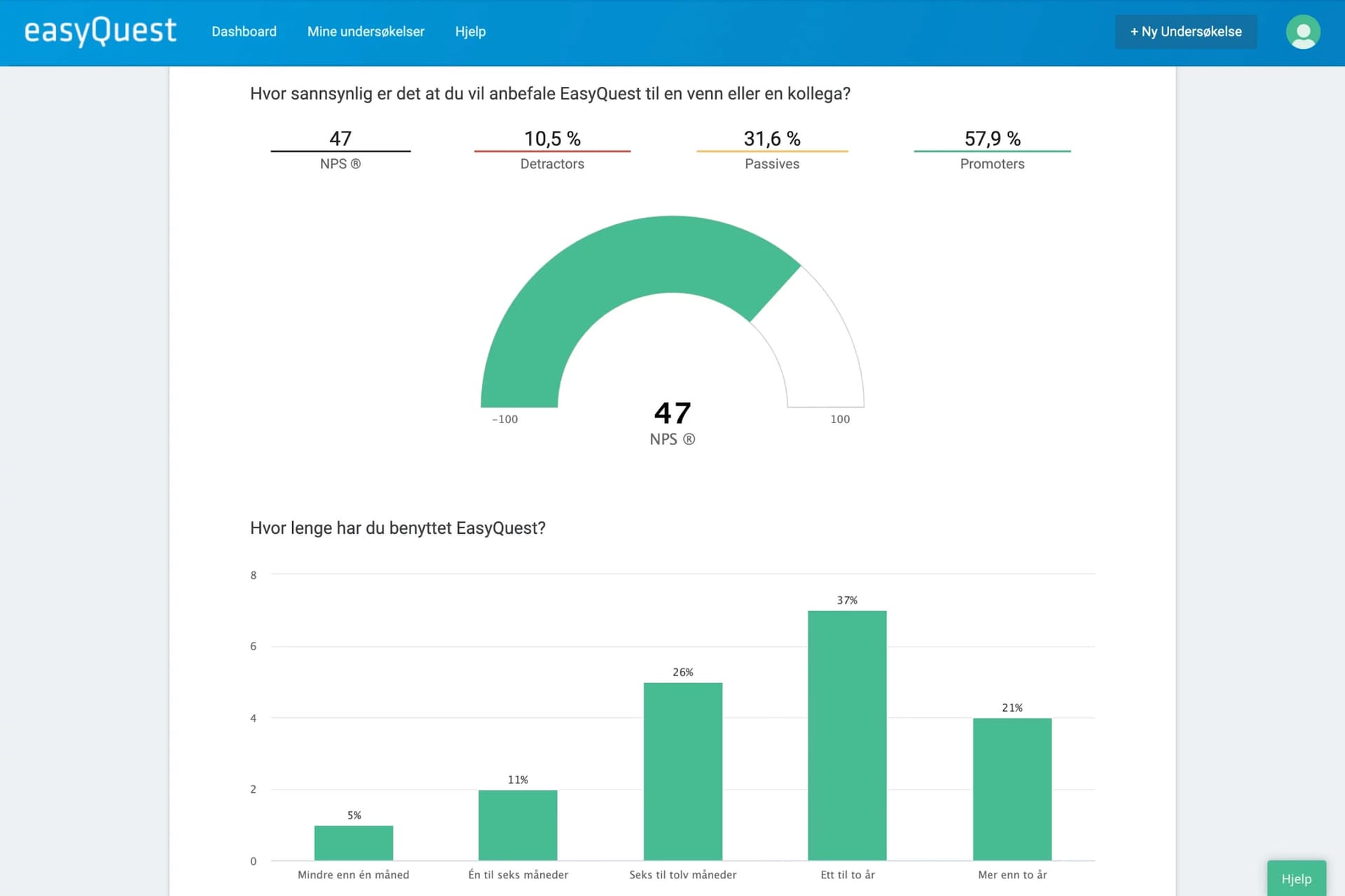Open the user profile avatar menu
This screenshot has width=1345, height=896.
pos(1303,32)
